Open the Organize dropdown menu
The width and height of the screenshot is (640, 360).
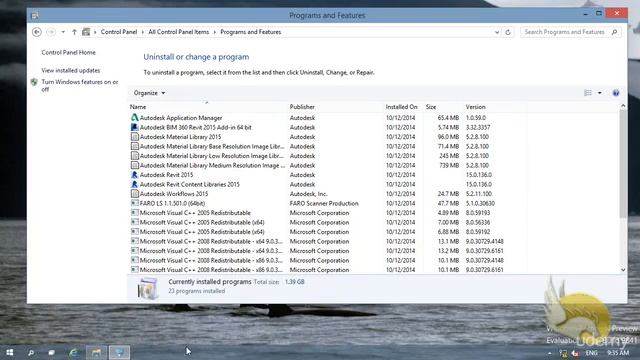[x=149, y=93]
